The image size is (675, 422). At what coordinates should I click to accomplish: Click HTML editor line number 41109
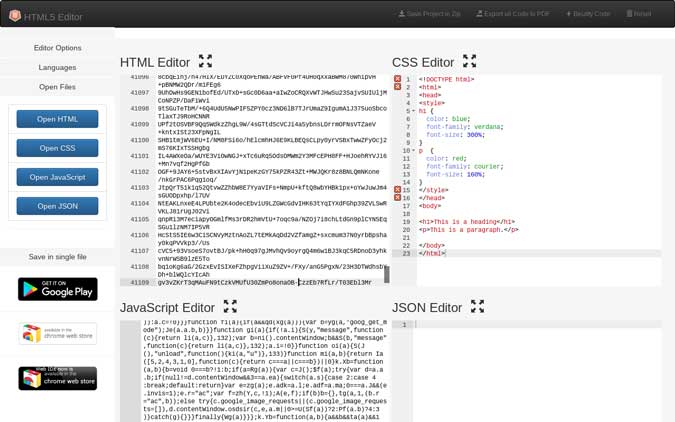coord(139,282)
